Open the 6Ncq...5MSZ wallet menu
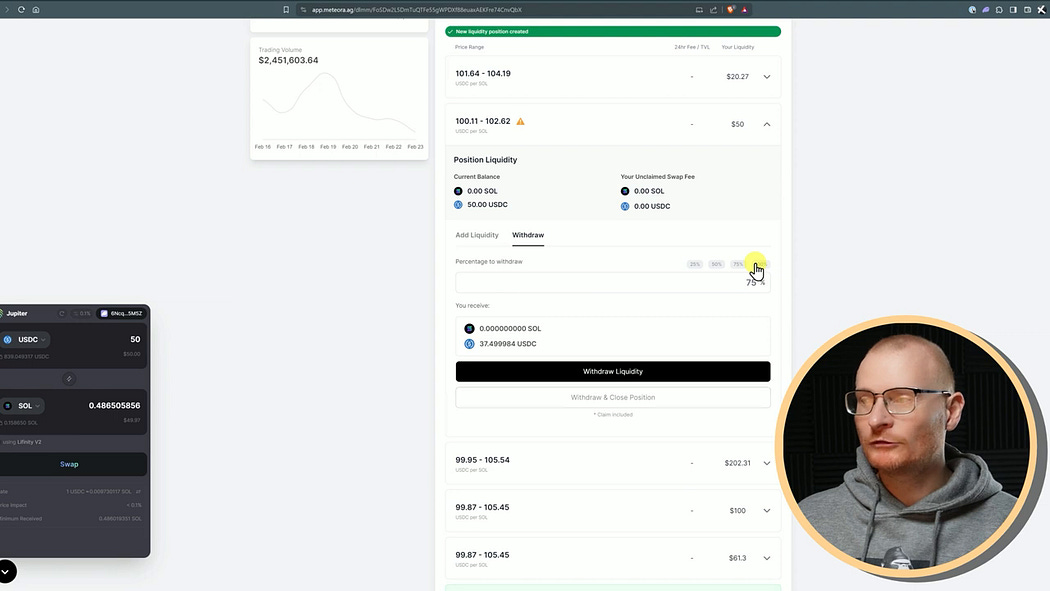The image size is (1050, 591). tap(121, 313)
